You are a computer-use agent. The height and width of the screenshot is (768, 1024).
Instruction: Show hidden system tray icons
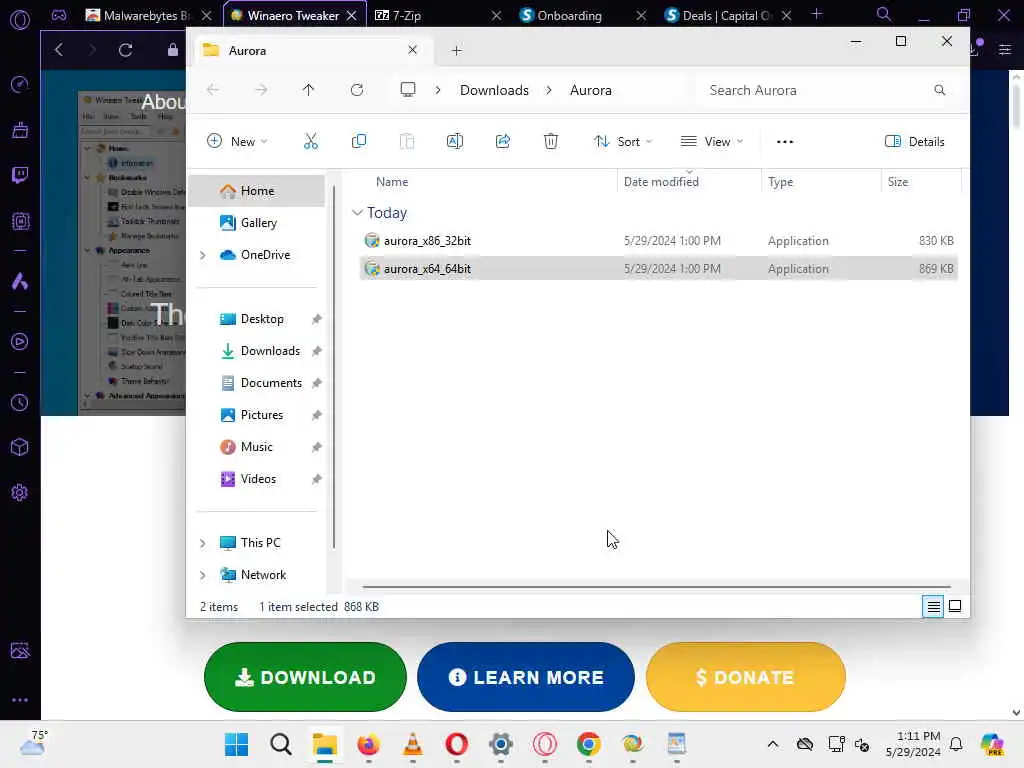pyautogui.click(x=773, y=744)
